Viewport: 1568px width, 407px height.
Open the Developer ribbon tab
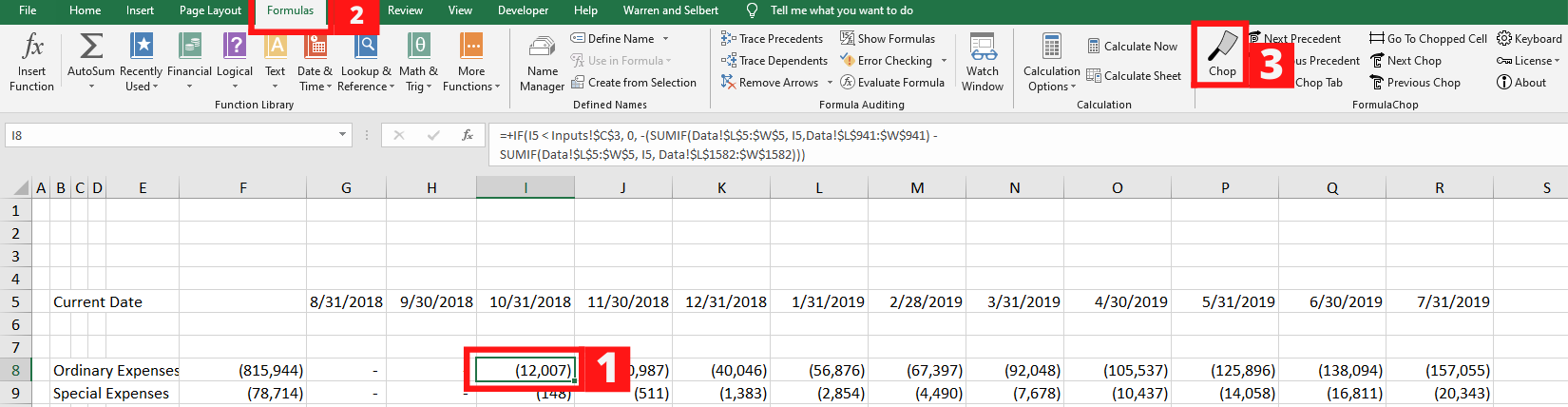[x=523, y=10]
